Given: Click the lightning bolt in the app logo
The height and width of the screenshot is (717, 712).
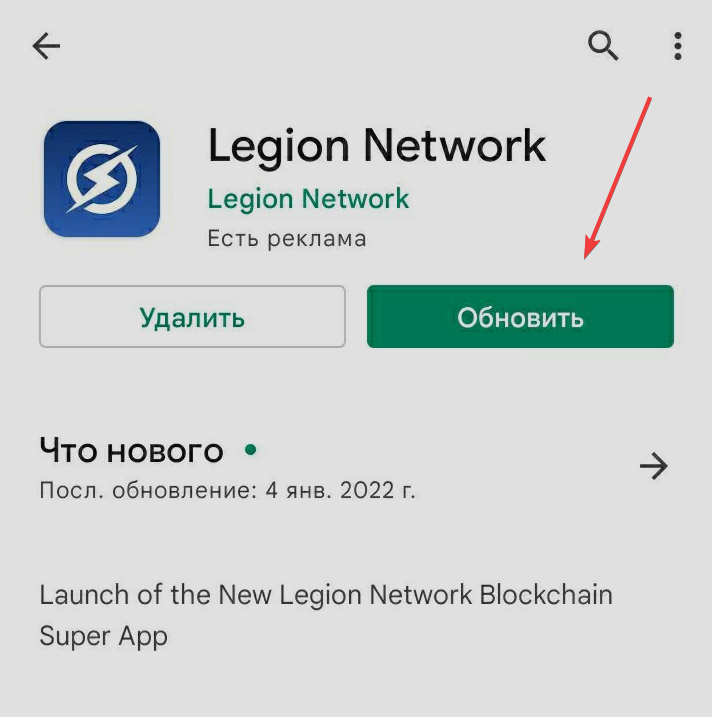Looking at the screenshot, I should pyautogui.click(x=102, y=179).
